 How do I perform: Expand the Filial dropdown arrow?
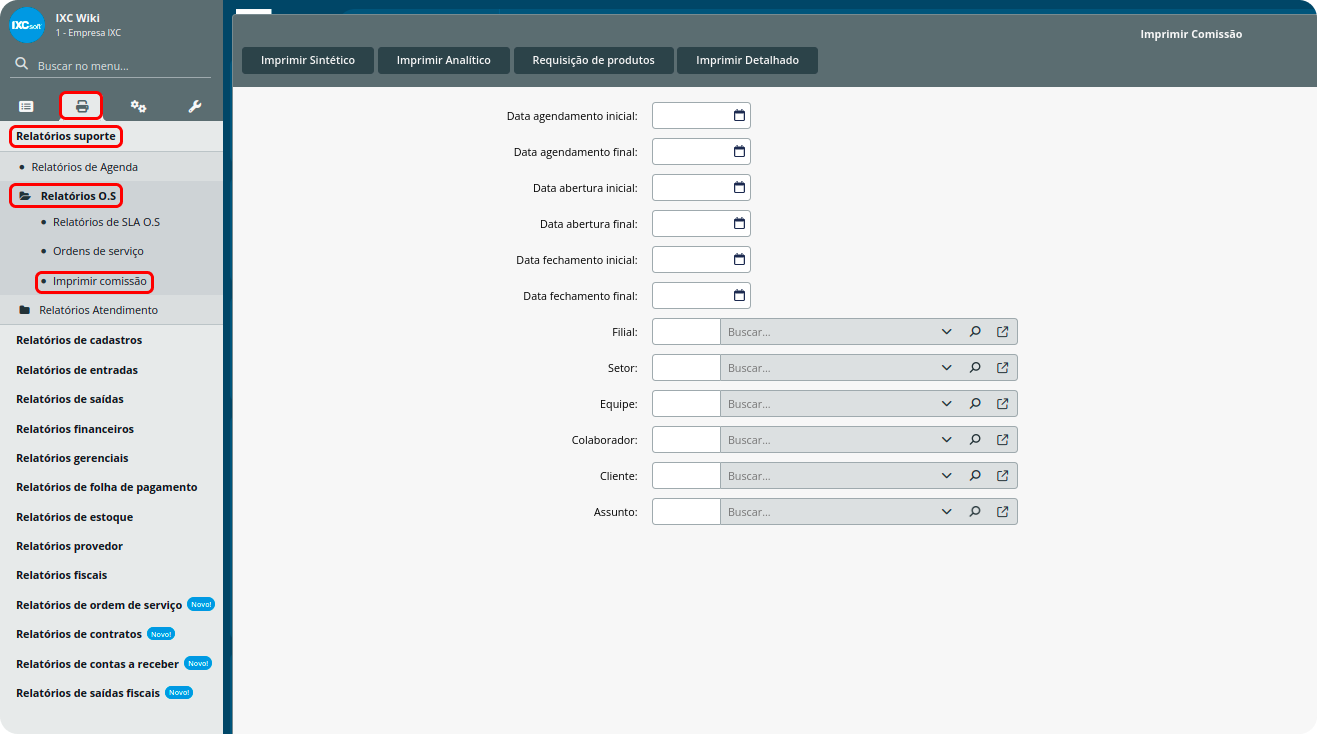click(x=946, y=331)
